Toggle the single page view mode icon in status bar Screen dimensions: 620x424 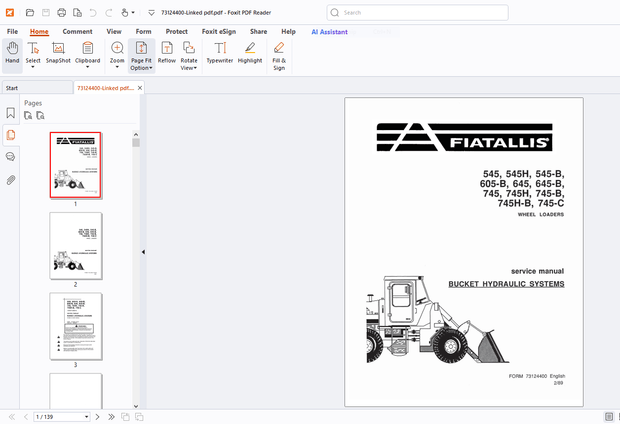point(609,416)
